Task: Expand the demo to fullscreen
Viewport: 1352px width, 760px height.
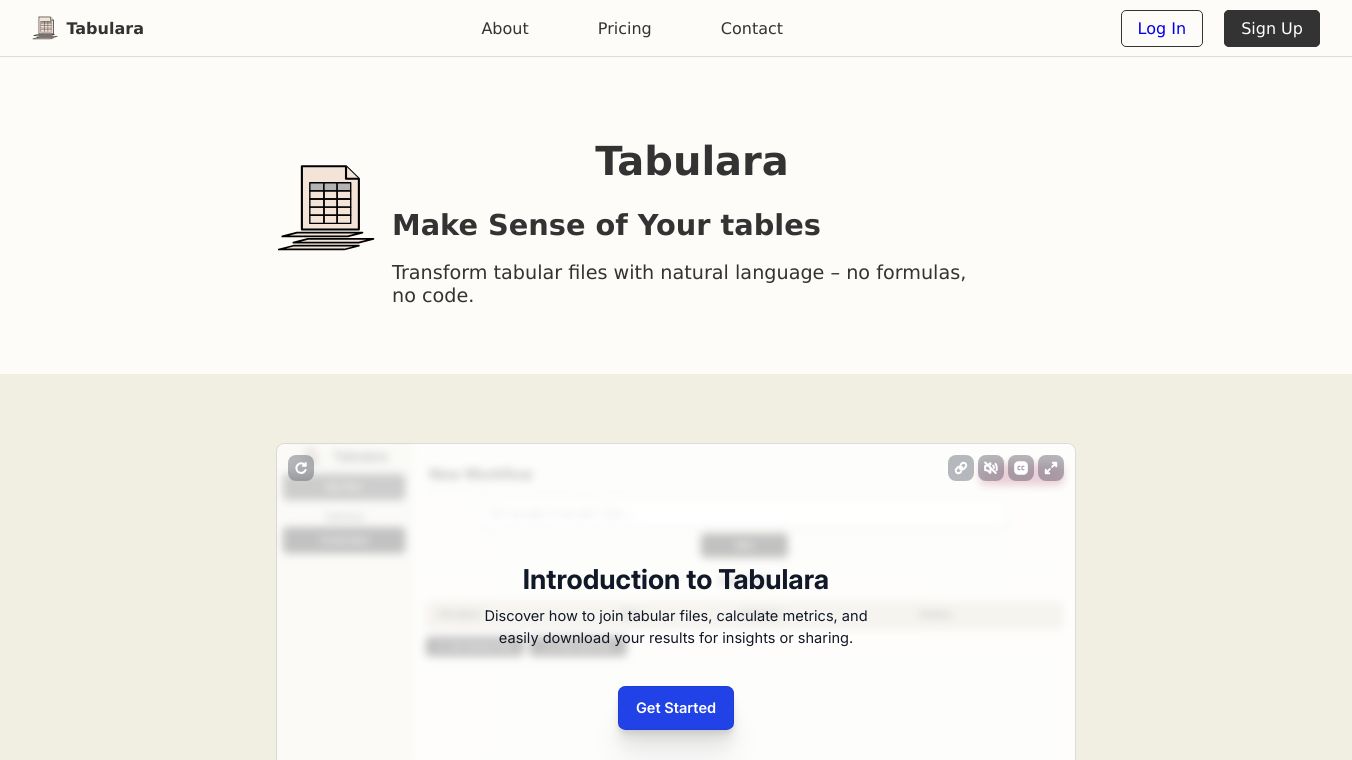Action: [1050, 468]
